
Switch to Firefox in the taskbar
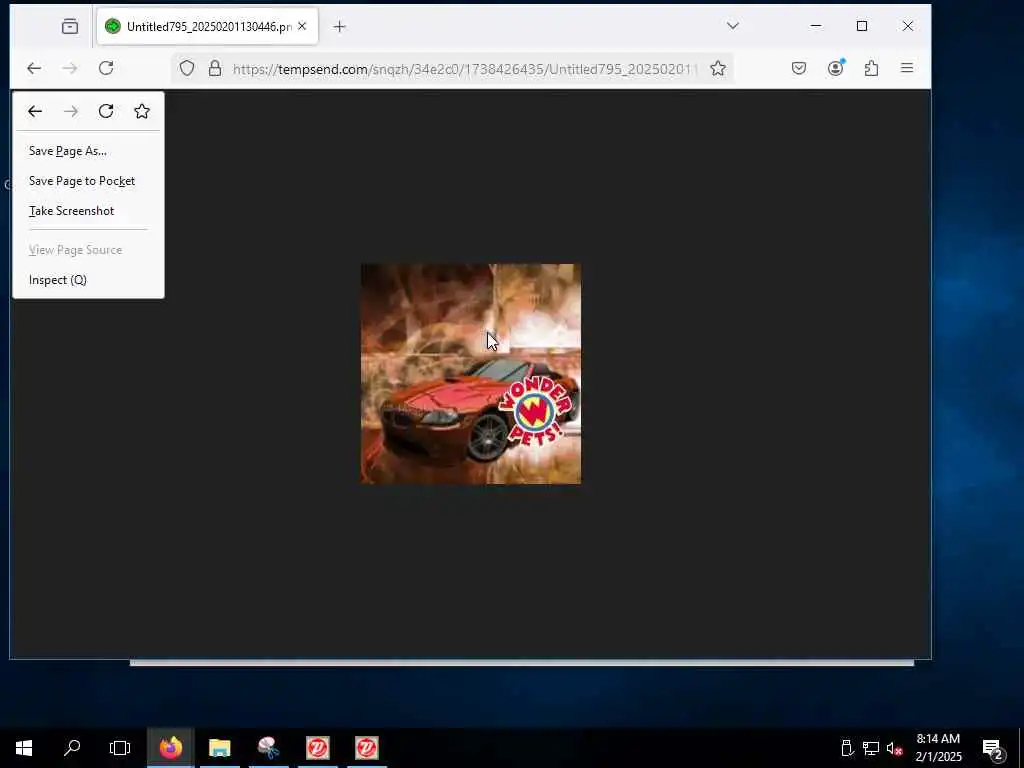[170, 748]
